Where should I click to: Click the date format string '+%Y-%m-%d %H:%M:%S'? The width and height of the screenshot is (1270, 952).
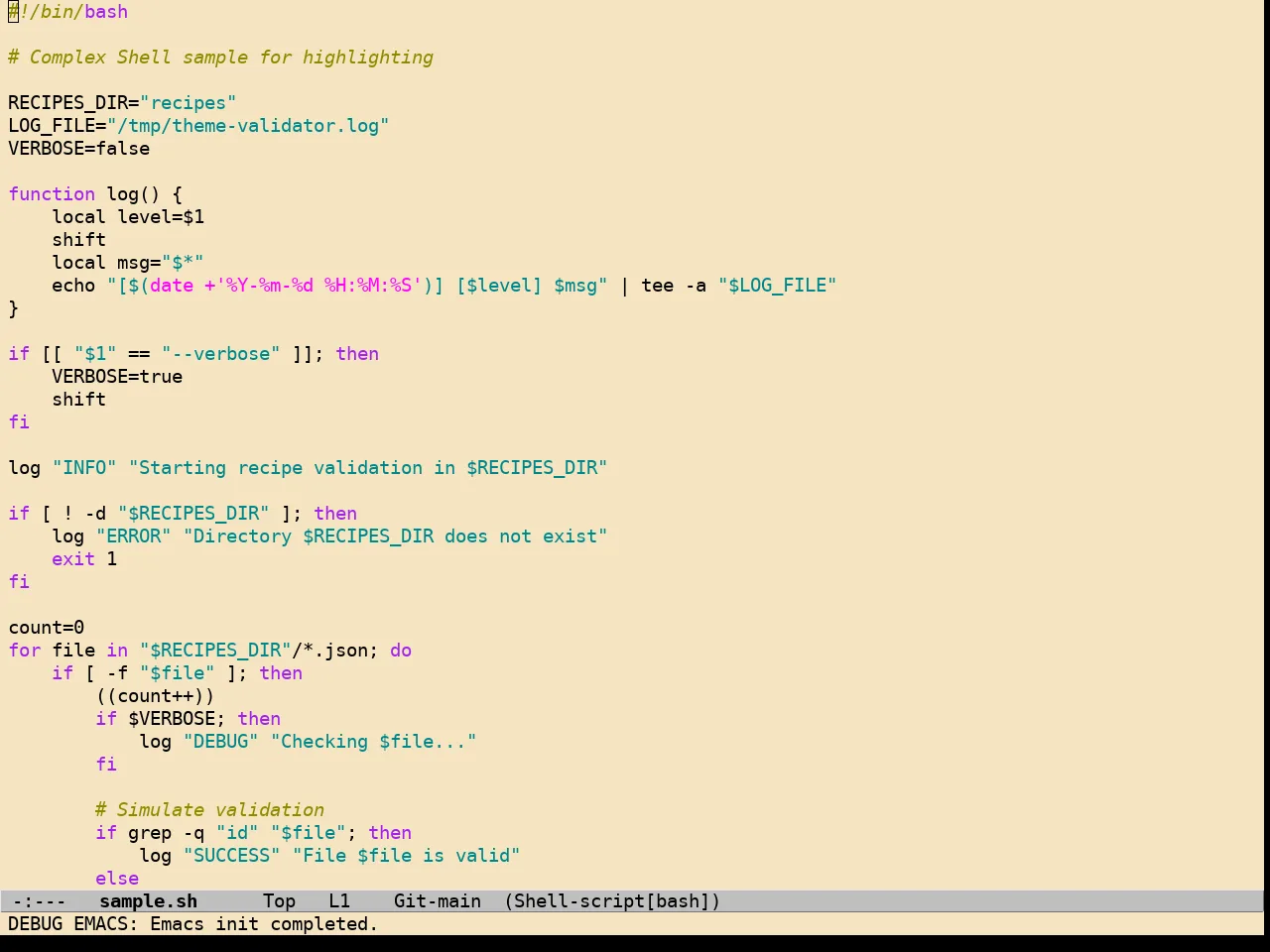[314, 286]
